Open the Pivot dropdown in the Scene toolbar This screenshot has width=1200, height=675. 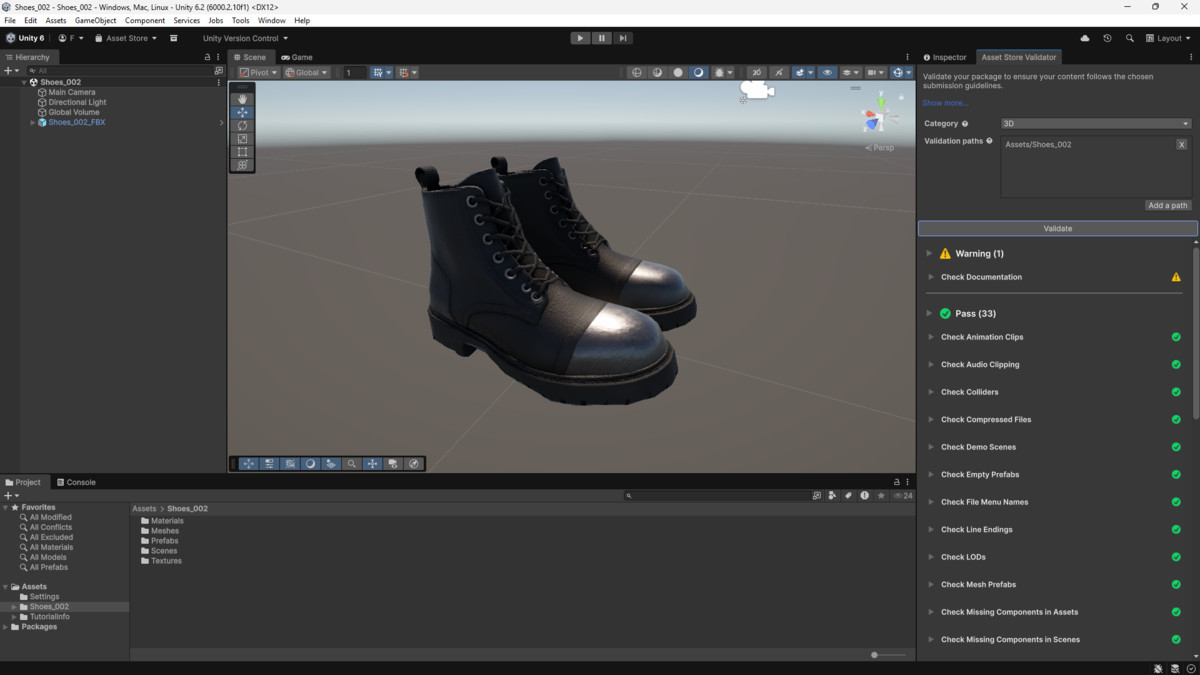258,72
